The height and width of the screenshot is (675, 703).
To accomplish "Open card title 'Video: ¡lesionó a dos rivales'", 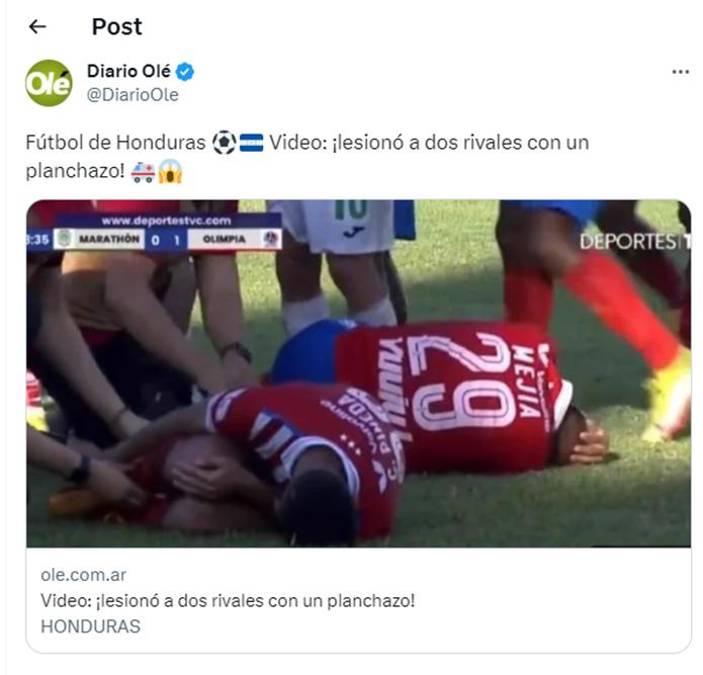I will [227, 601].
